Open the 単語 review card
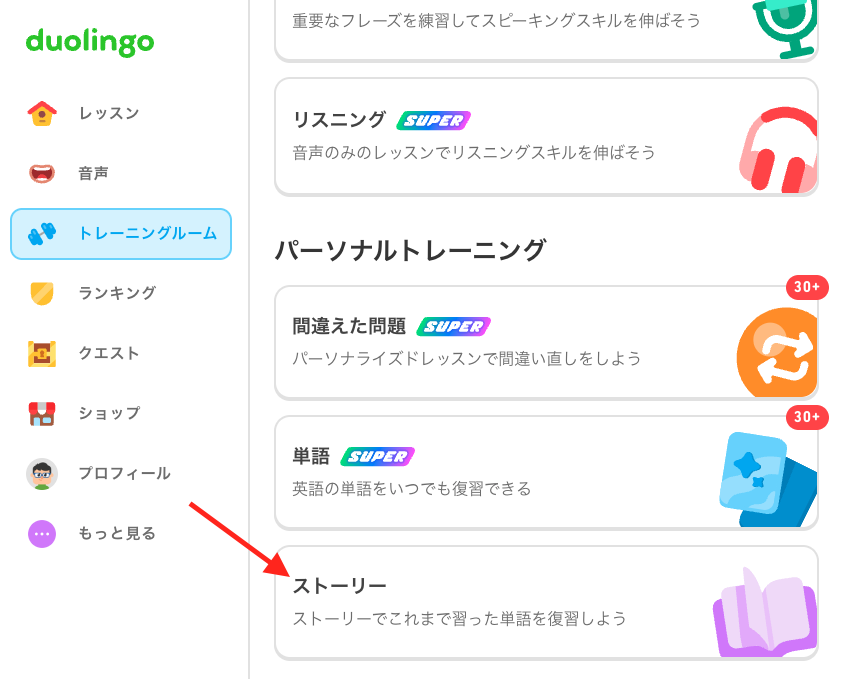The width and height of the screenshot is (849, 679). [546, 473]
